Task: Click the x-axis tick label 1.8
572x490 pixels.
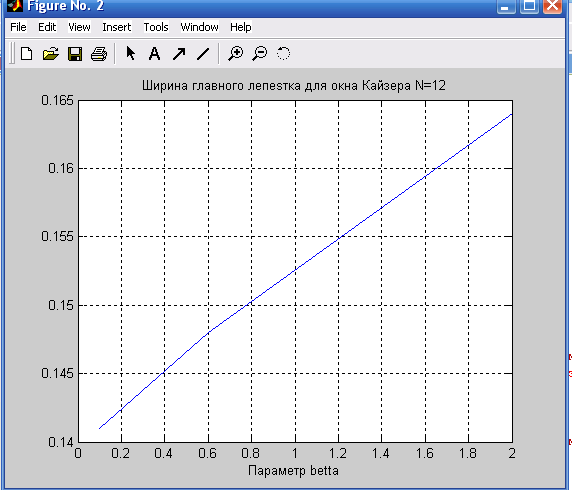Action: coord(468,454)
